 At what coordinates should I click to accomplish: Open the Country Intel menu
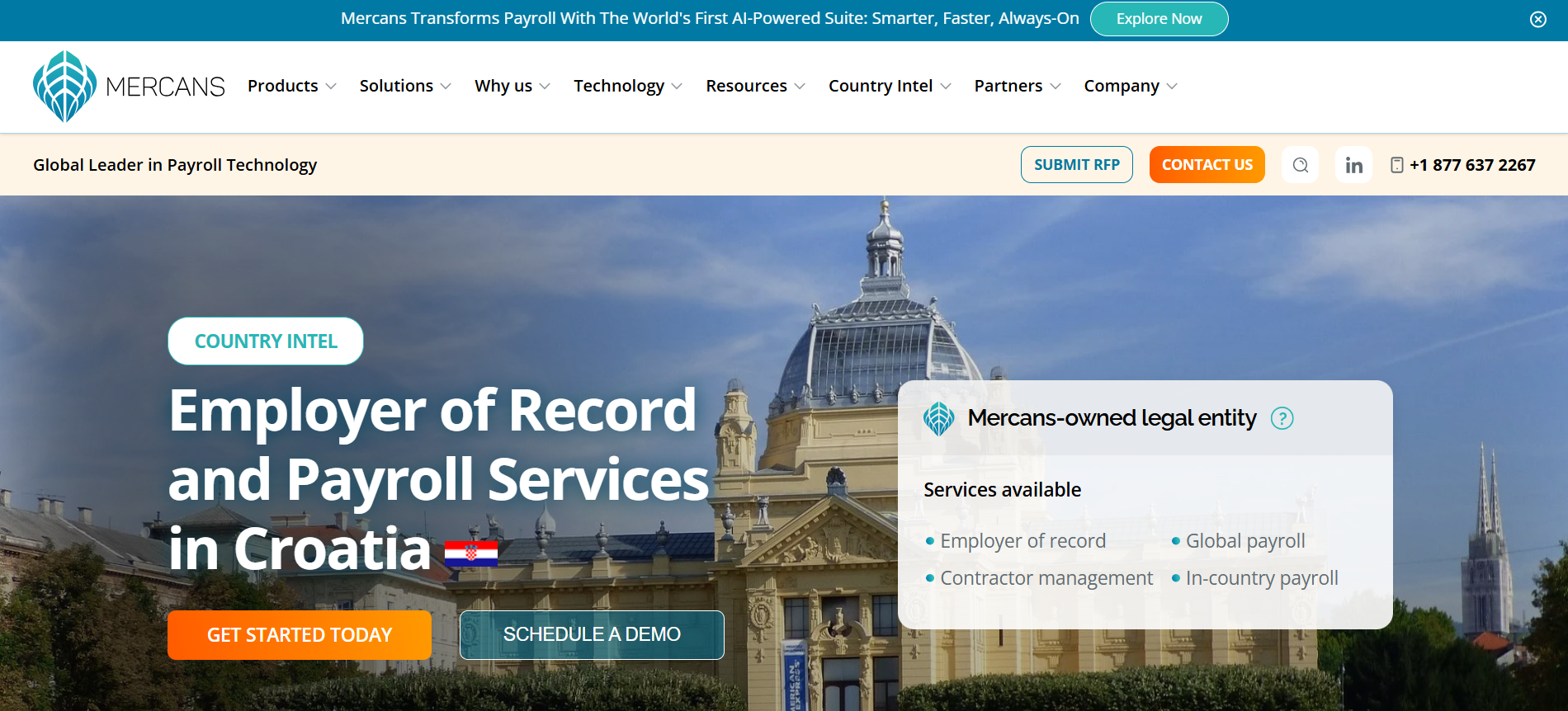click(x=881, y=86)
